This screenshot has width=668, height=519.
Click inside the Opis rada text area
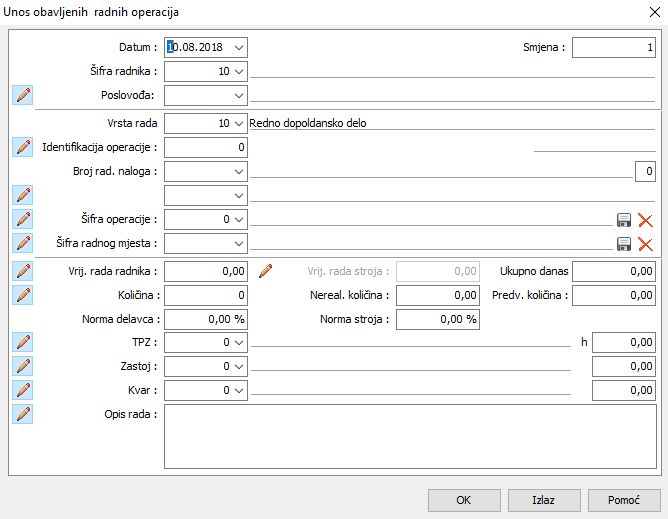(408, 436)
